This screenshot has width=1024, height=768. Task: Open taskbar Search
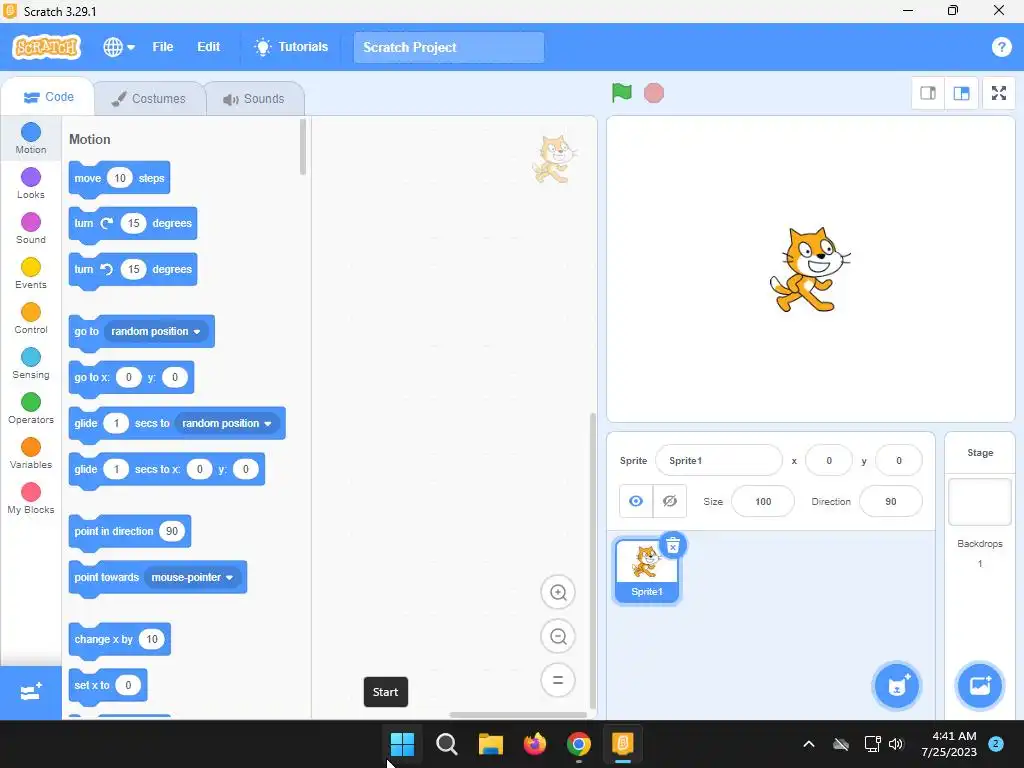pyautogui.click(x=447, y=744)
